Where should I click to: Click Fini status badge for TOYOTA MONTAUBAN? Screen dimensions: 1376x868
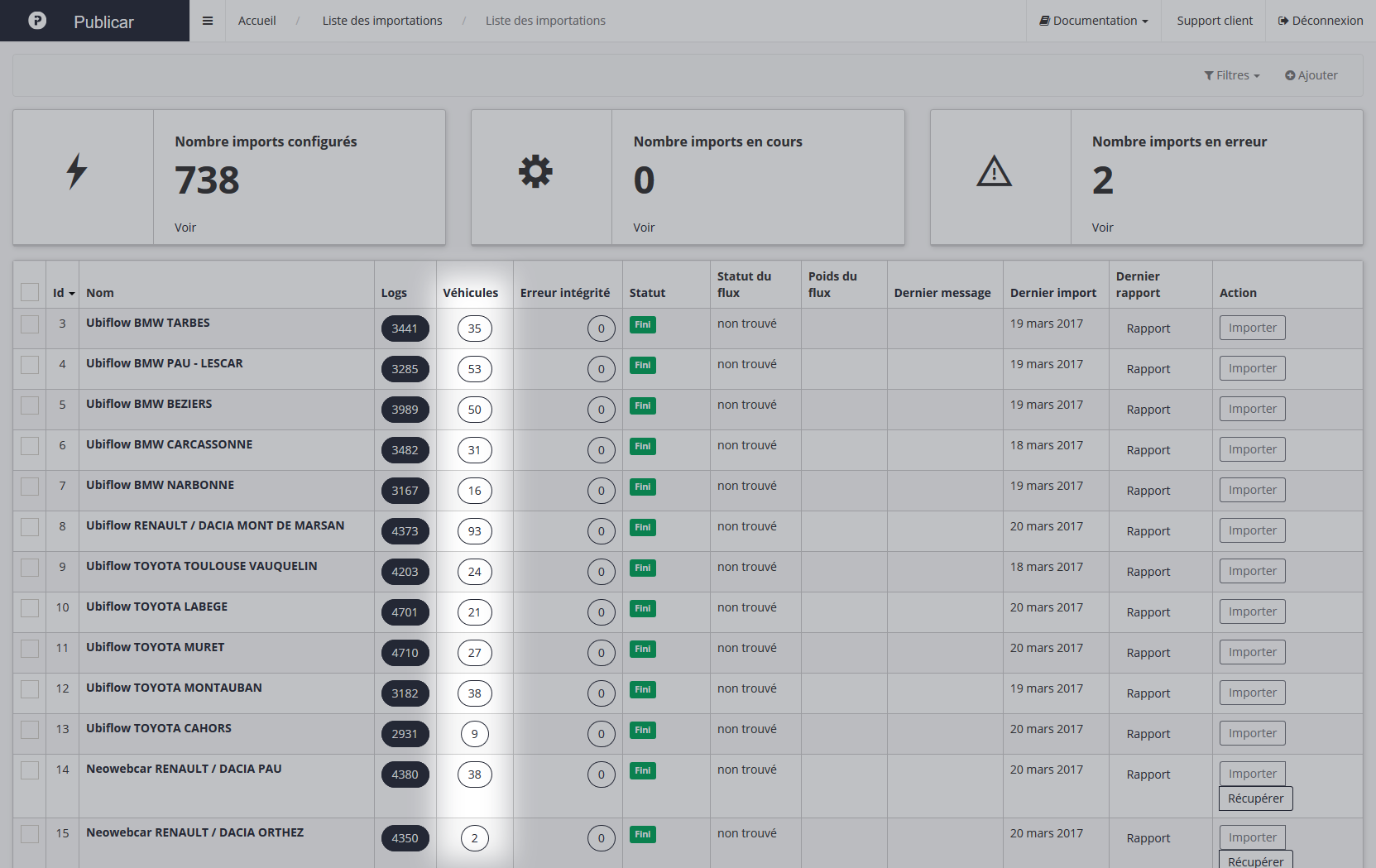pos(643,689)
